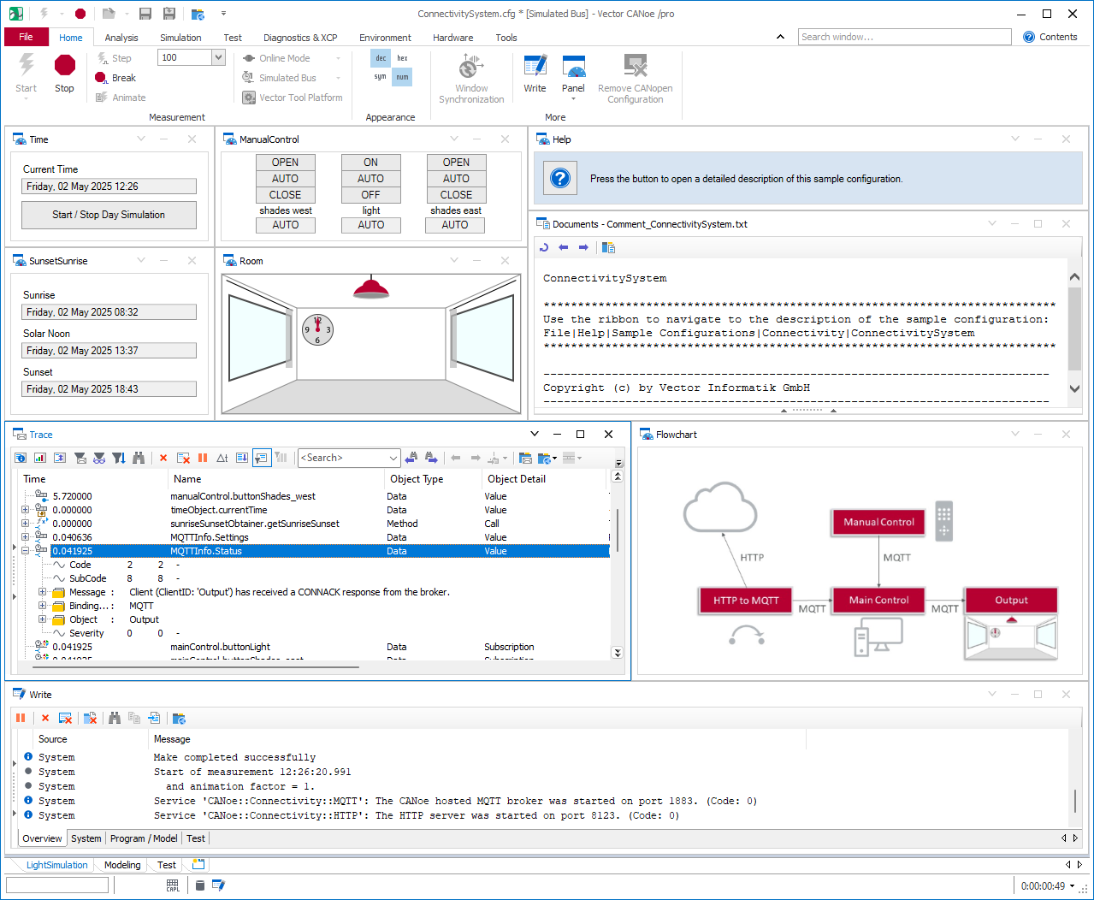
Task: Select the System tab in Write window
Action: tap(86, 839)
